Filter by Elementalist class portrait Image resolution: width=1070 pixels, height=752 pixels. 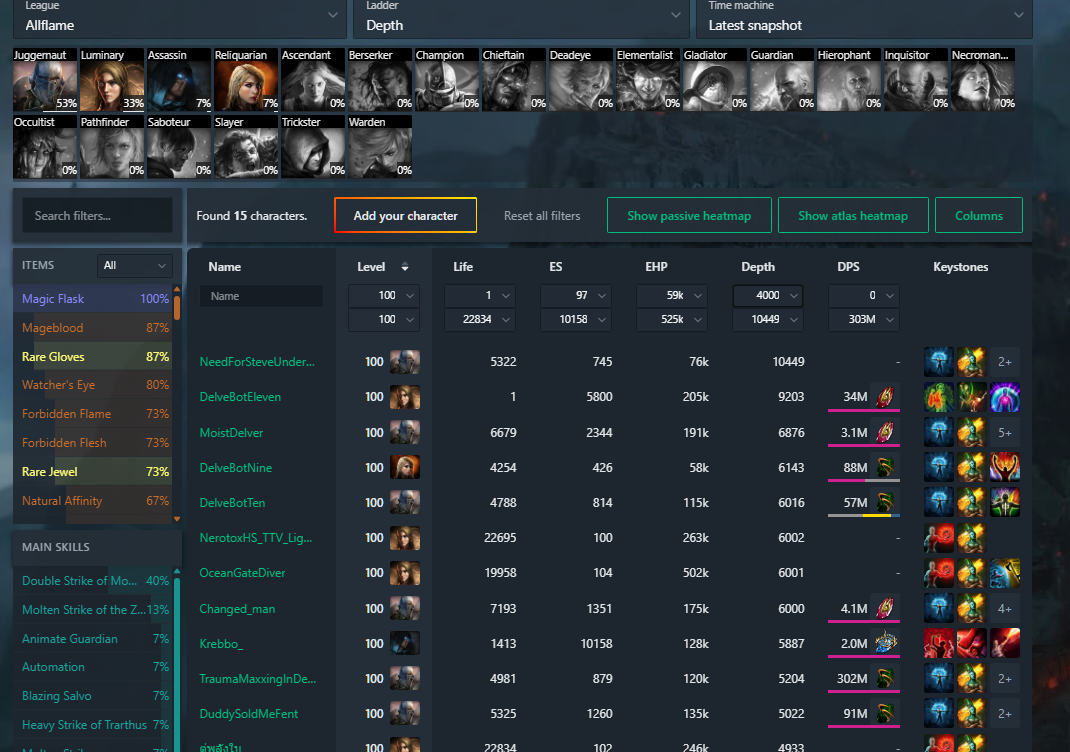tap(648, 79)
